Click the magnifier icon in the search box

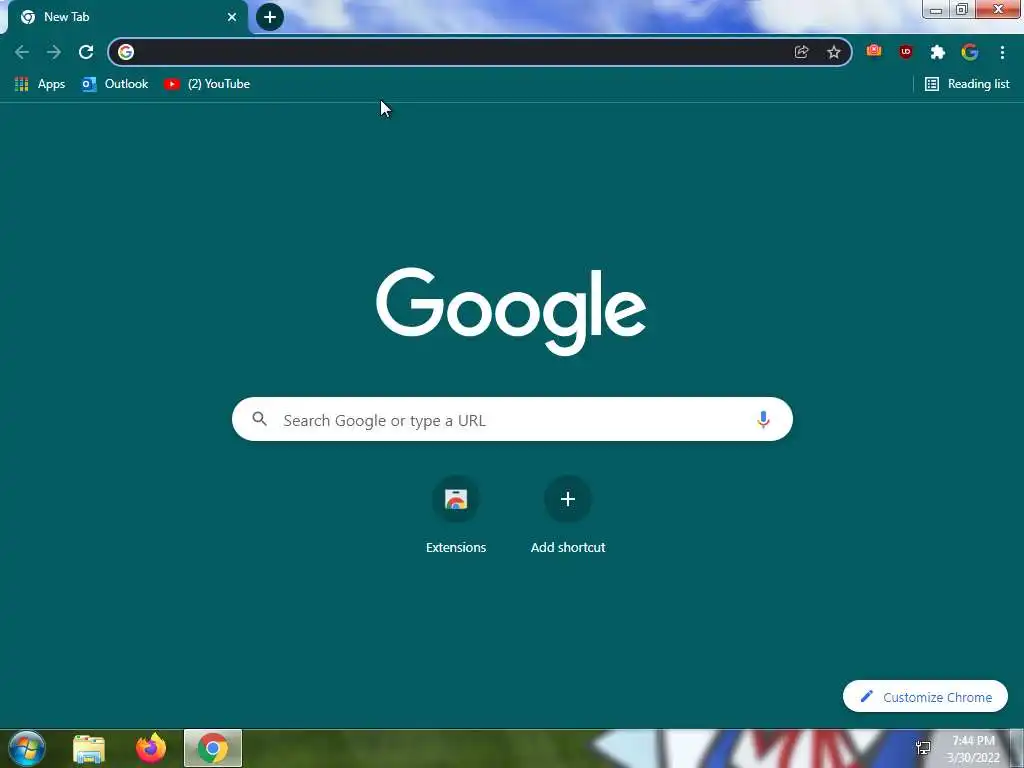point(259,419)
